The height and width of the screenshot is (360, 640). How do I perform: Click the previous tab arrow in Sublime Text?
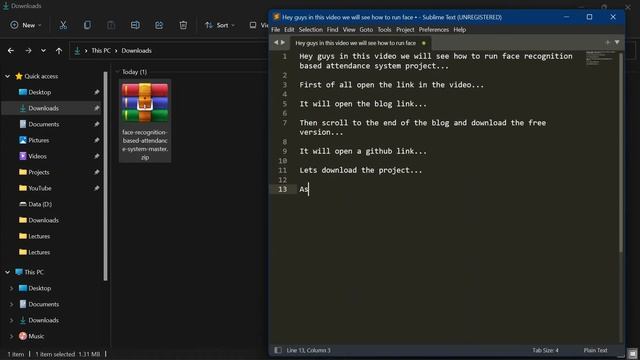(x=276, y=42)
